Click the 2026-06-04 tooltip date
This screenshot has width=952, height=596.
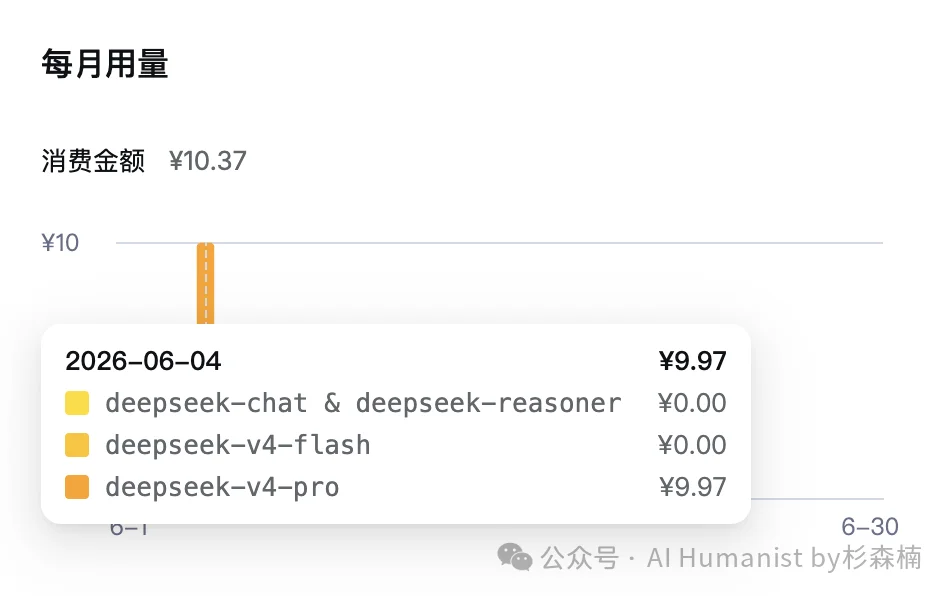pyautogui.click(x=143, y=361)
